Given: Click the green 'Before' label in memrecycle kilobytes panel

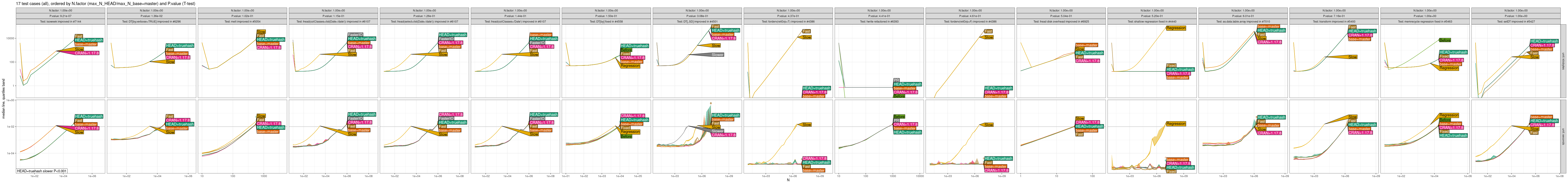Looking at the screenshot, I should point(1444,40).
